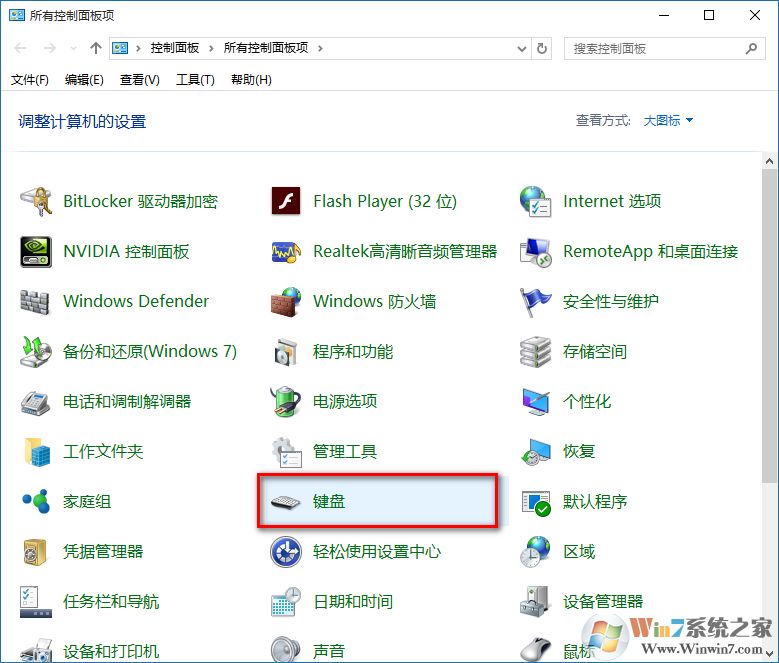Open the 日期和时间 calendar icon

286,602
